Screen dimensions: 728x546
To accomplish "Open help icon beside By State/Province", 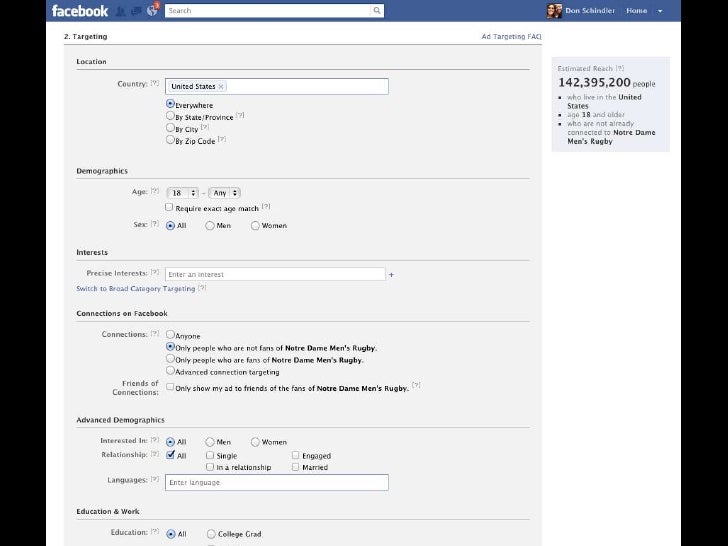I will (x=240, y=116).
